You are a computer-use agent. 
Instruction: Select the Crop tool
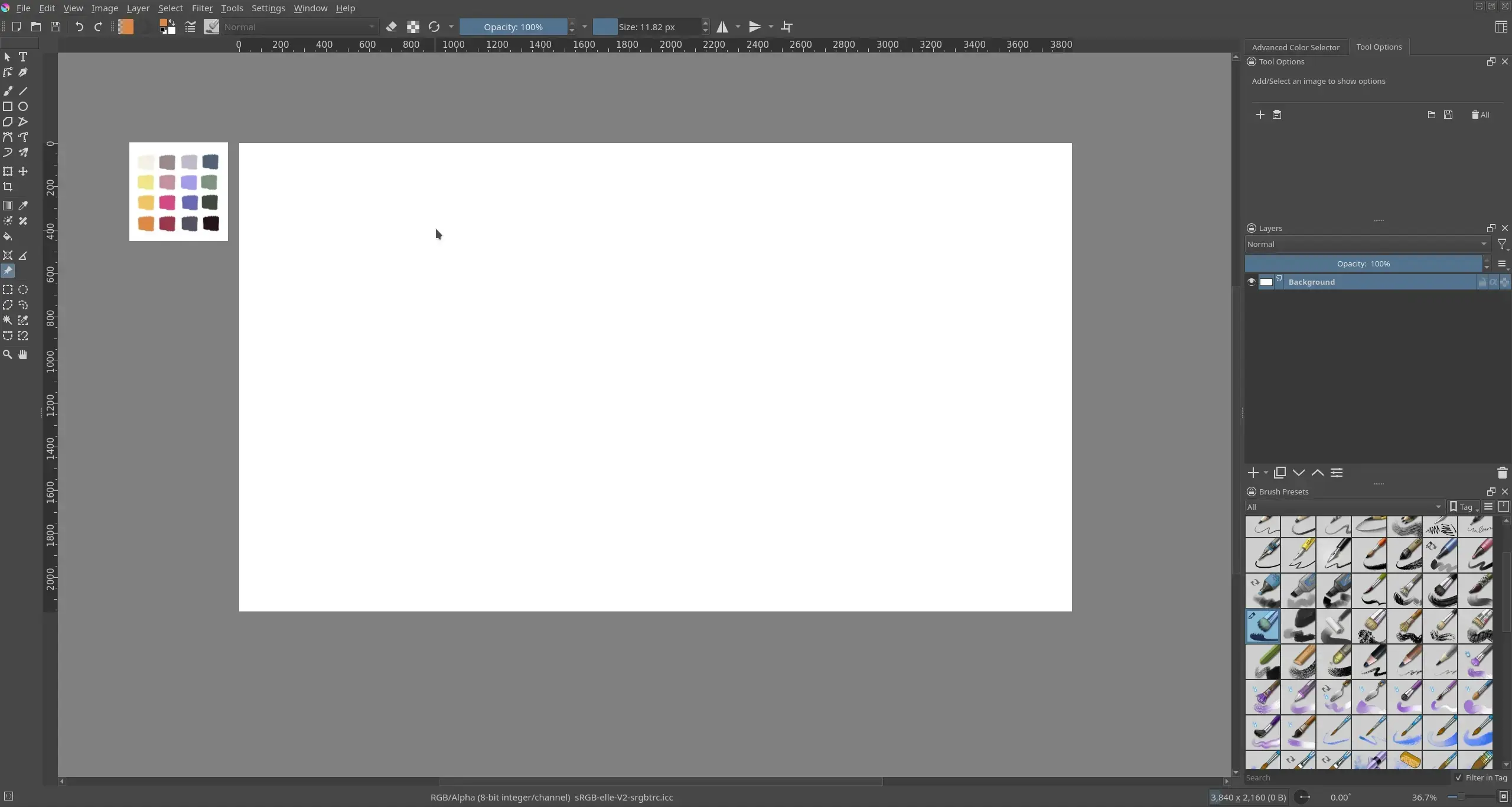click(8, 187)
